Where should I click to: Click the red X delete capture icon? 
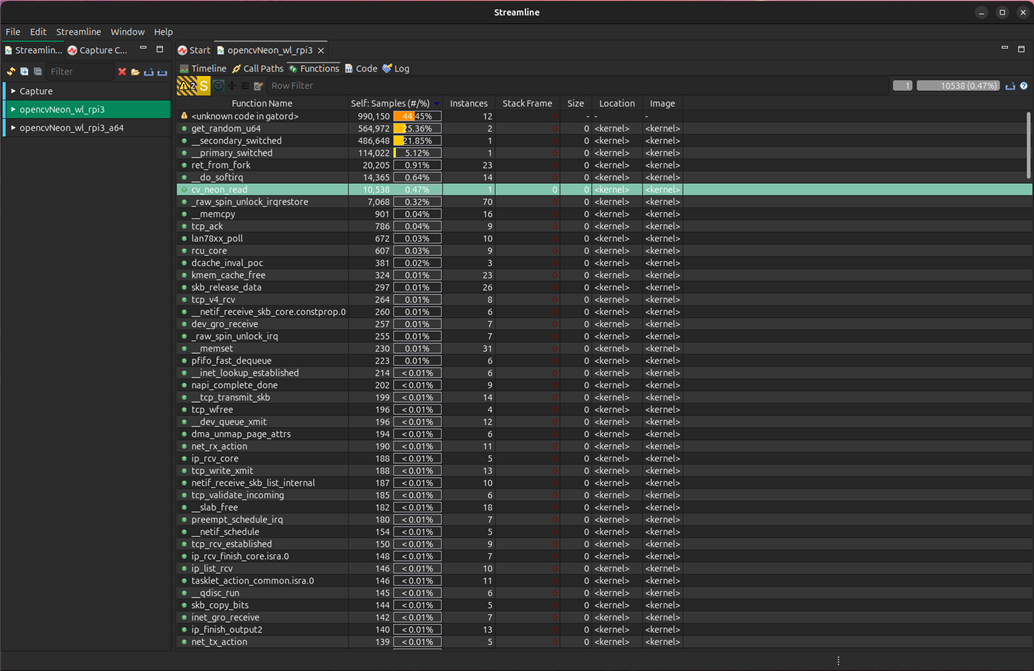click(x=122, y=72)
